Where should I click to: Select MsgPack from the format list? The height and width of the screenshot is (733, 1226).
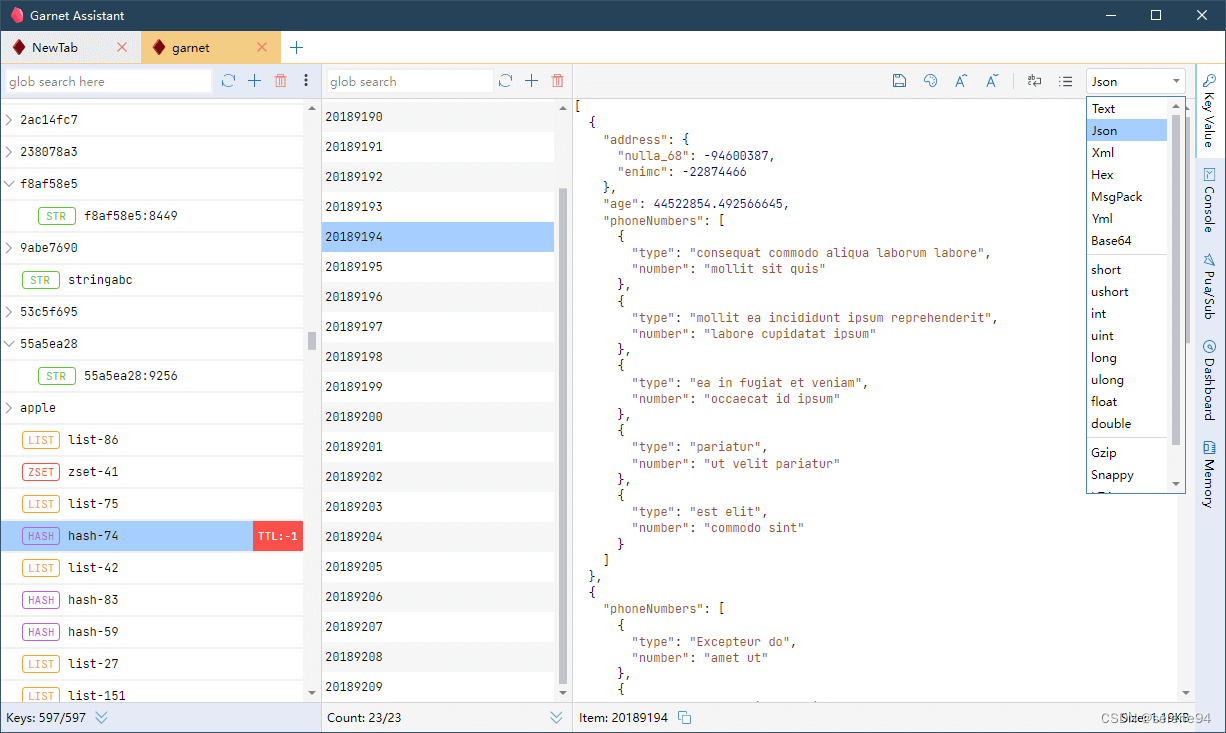(x=1116, y=197)
